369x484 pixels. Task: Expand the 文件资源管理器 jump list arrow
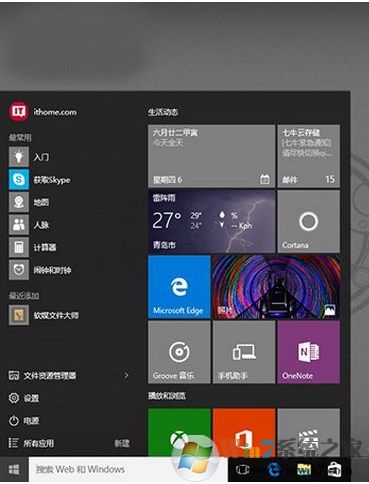(126, 376)
